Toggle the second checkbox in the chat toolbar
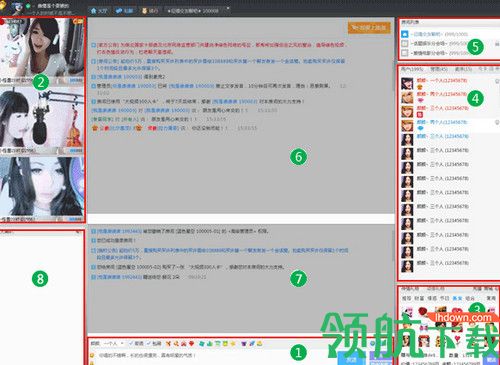This screenshot has width=500, height=365. [149, 343]
